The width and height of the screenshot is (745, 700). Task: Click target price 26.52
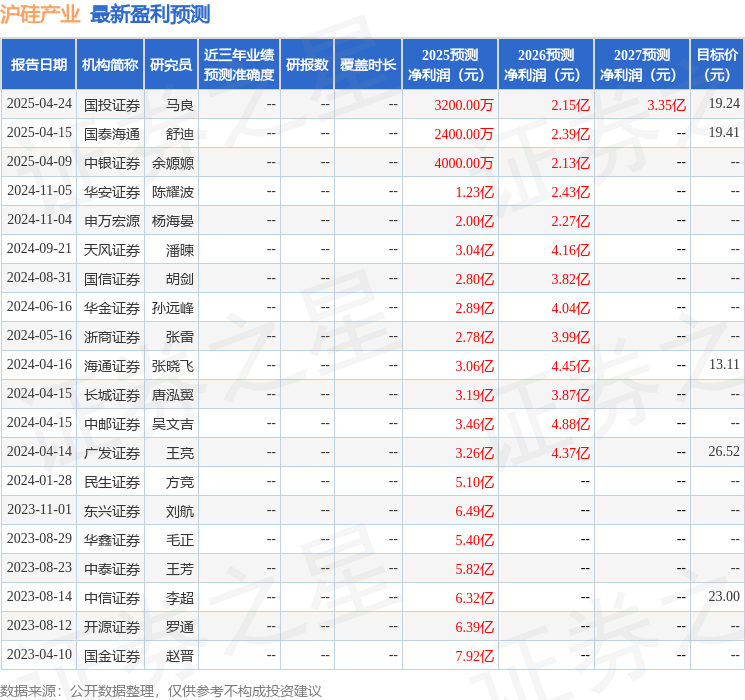point(724,451)
